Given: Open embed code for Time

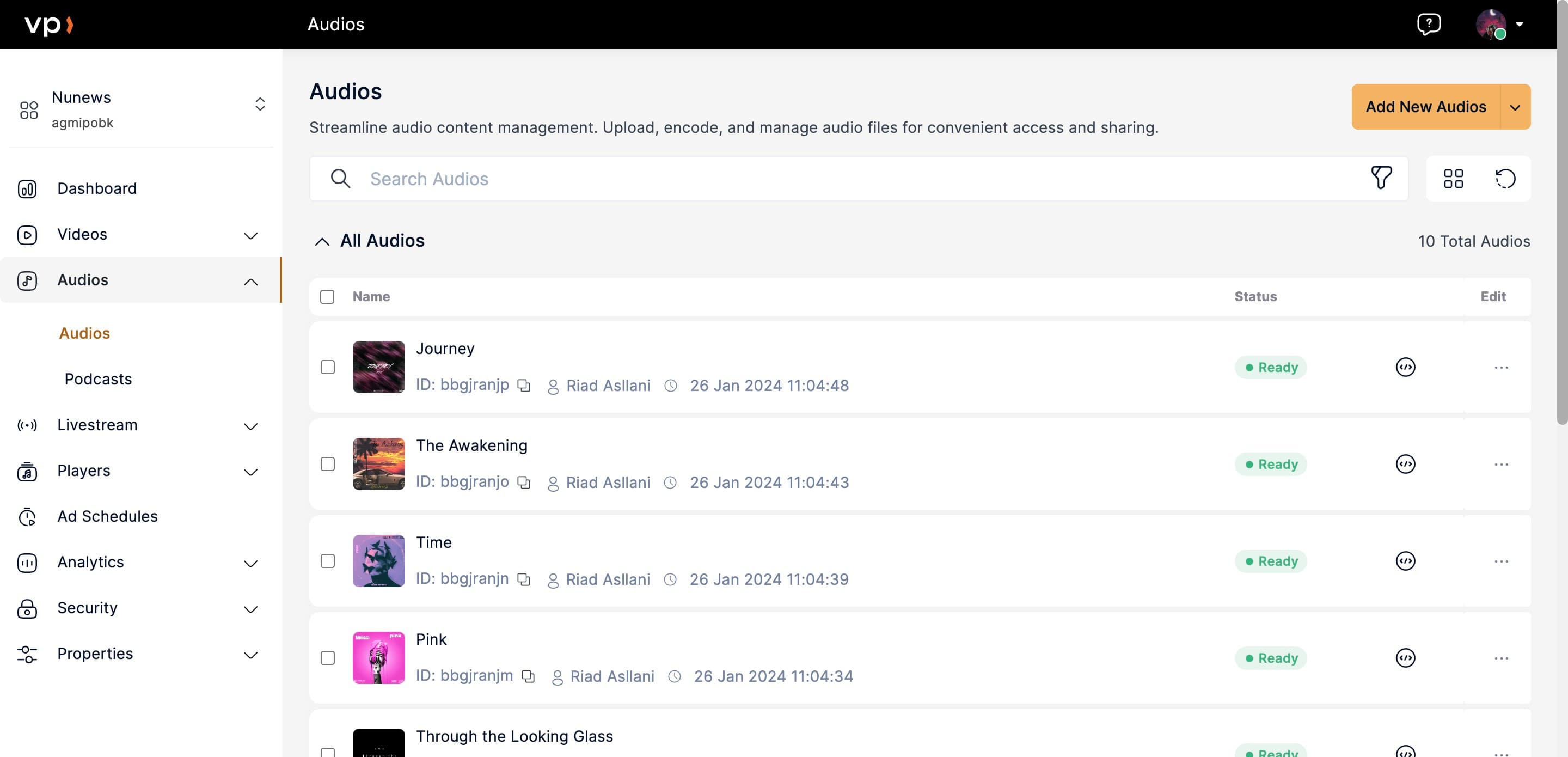Looking at the screenshot, I should click(1405, 560).
